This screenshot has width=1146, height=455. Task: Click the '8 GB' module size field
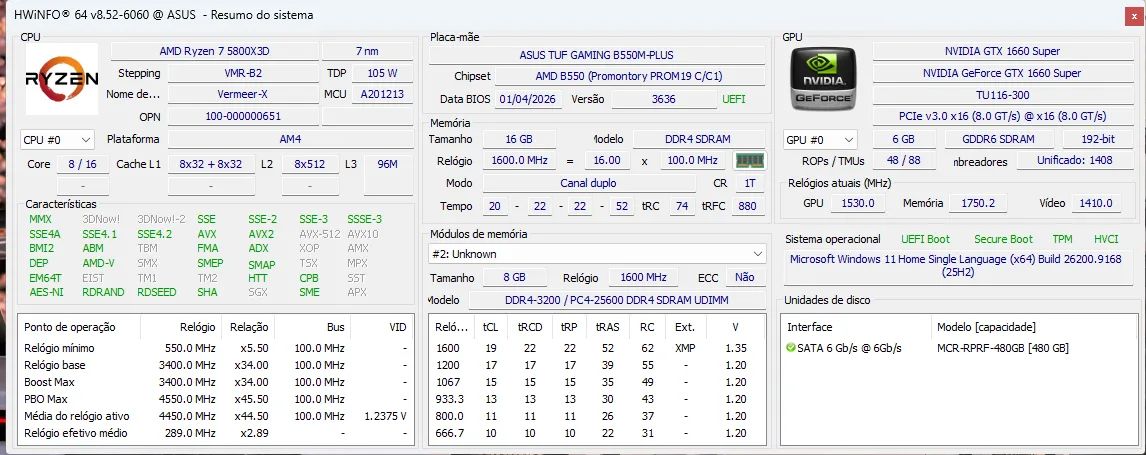pyautogui.click(x=515, y=278)
